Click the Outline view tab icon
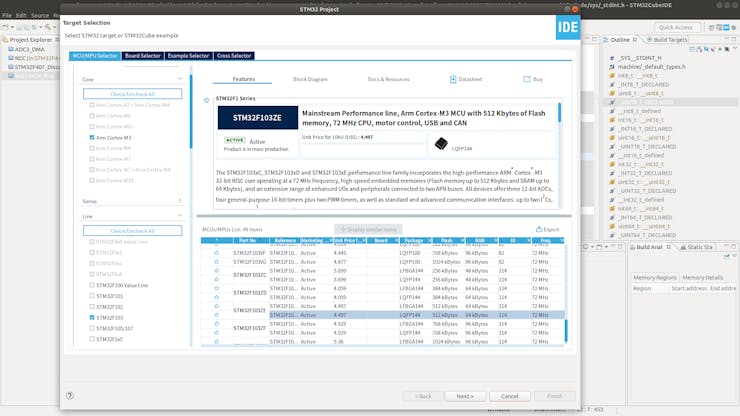This screenshot has width=740, height=416. click(606, 40)
